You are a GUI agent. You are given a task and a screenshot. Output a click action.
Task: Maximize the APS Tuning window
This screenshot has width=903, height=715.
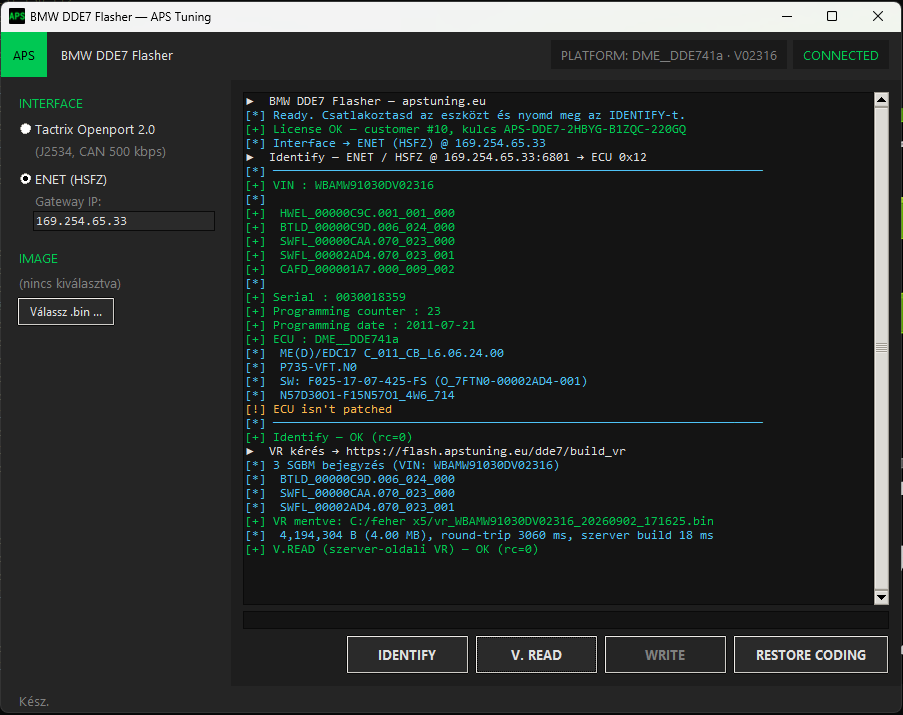(x=832, y=16)
